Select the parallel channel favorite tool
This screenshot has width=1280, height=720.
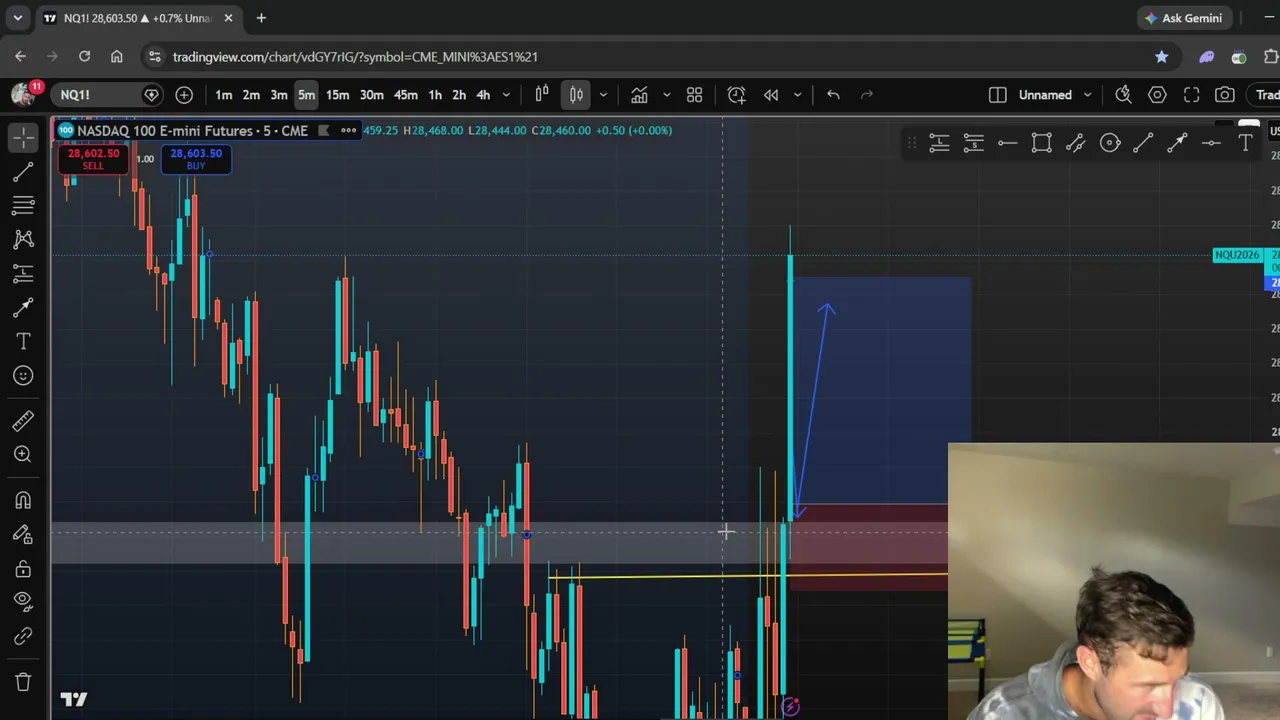click(x=1075, y=144)
